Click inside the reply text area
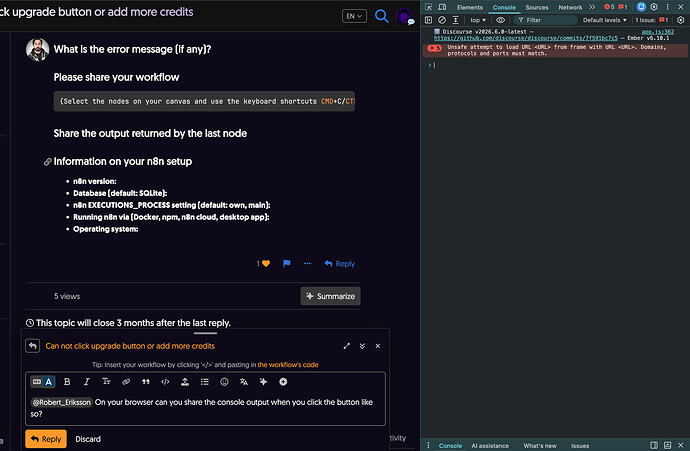 click(x=206, y=408)
